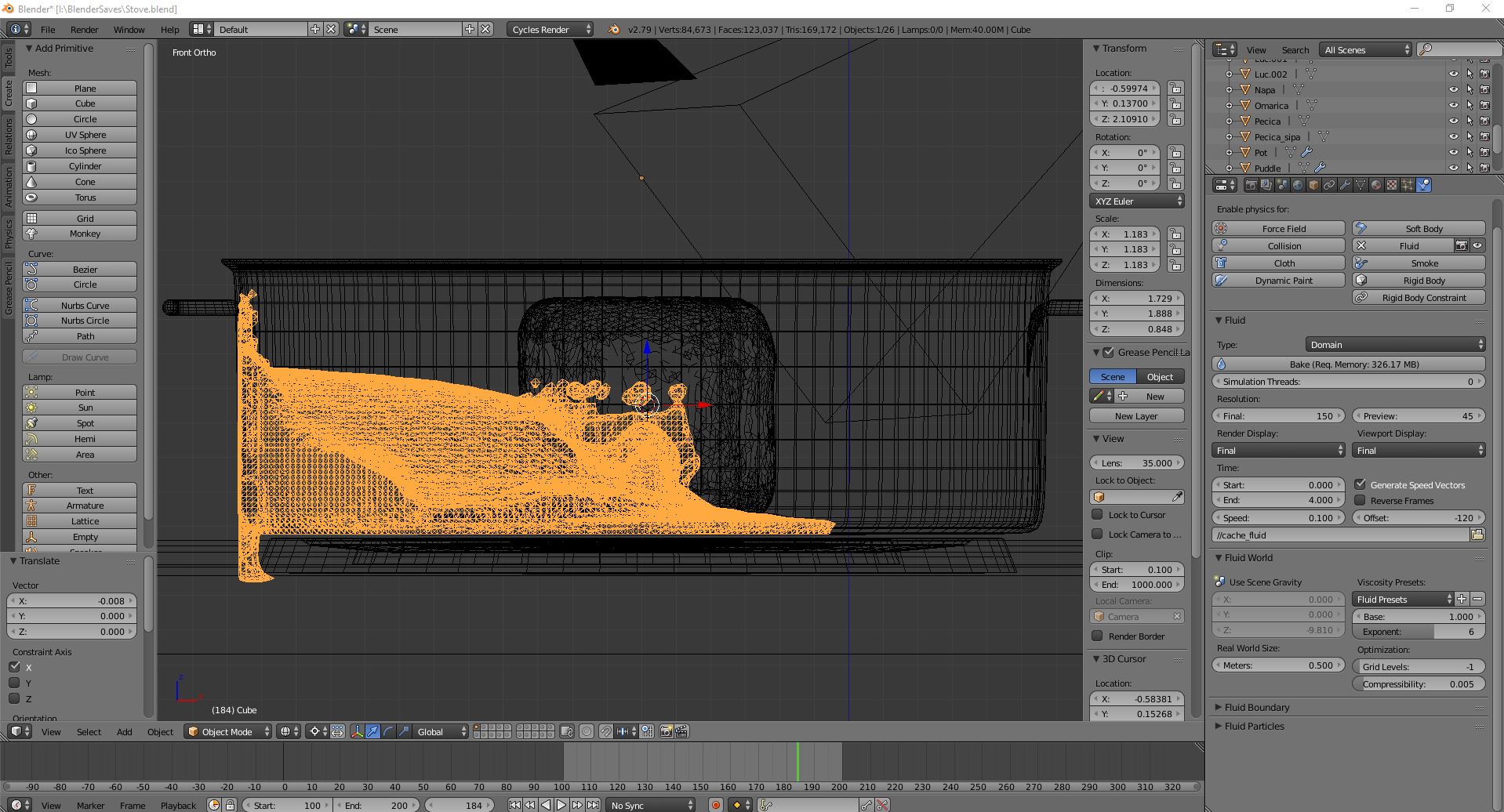Open the XYZ Euler rotation mode dropdown

point(1137,201)
